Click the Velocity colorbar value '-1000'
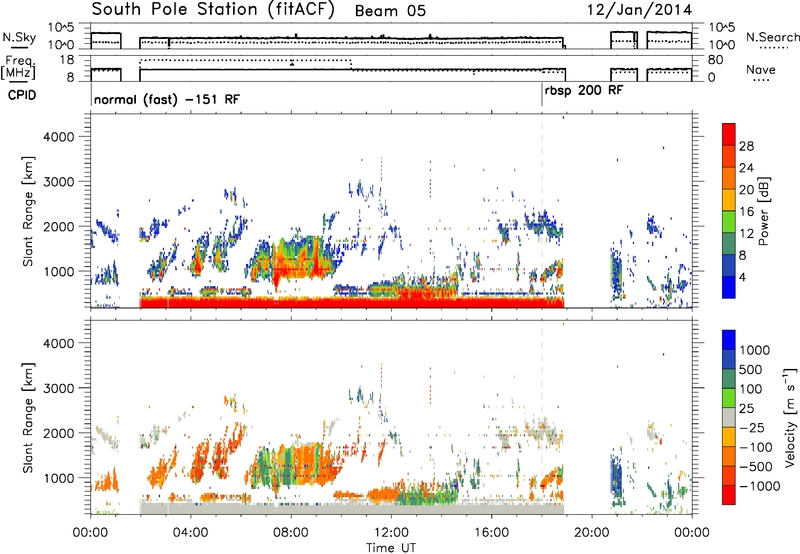 [759, 486]
